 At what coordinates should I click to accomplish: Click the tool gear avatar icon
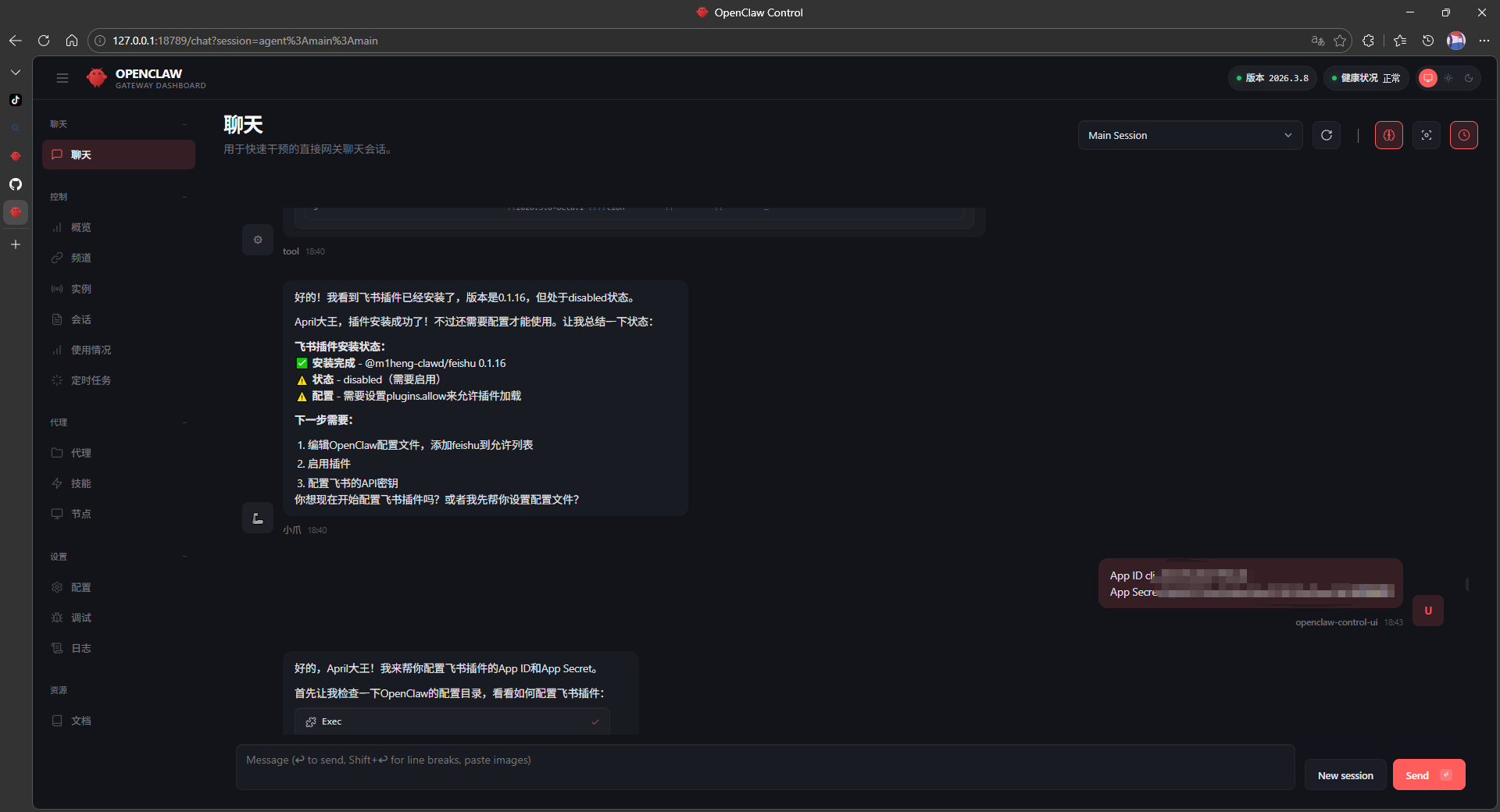pyautogui.click(x=258, y=240)
